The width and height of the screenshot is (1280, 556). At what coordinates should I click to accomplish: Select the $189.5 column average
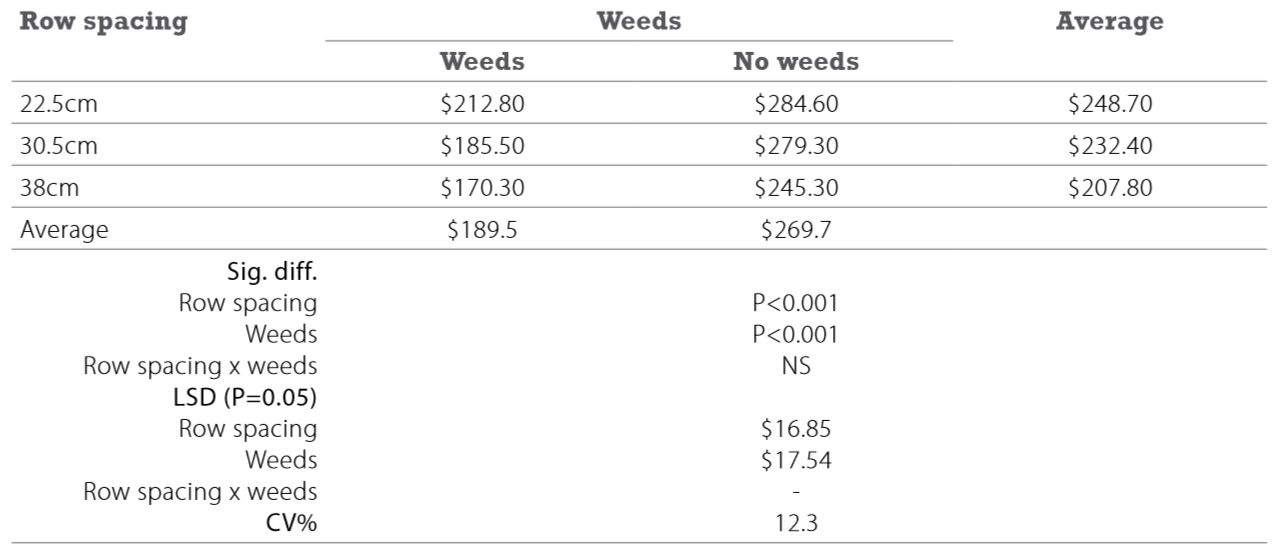point(482,230)
